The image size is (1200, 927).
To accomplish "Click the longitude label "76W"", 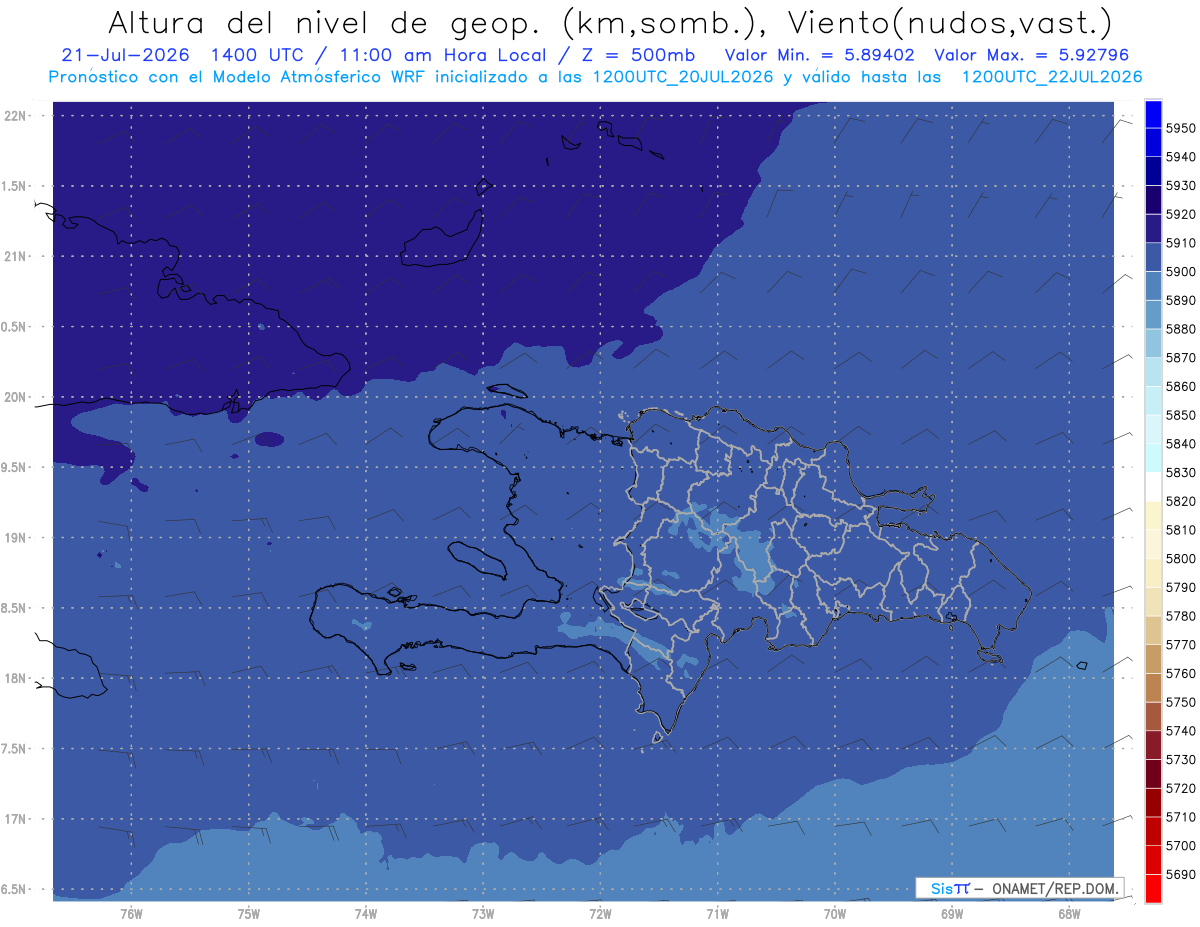I will [131, 914].
